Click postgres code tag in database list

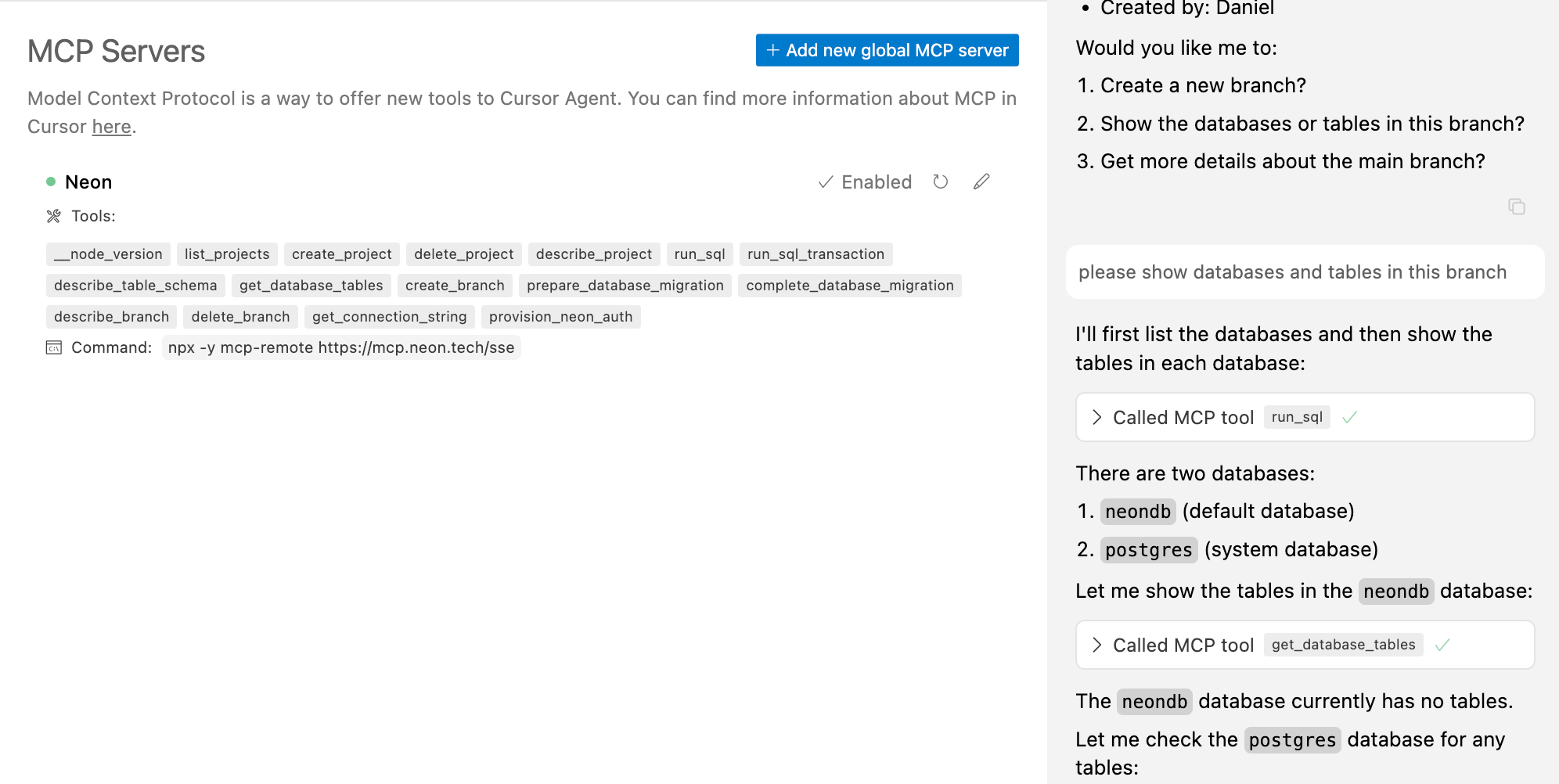1149,550
